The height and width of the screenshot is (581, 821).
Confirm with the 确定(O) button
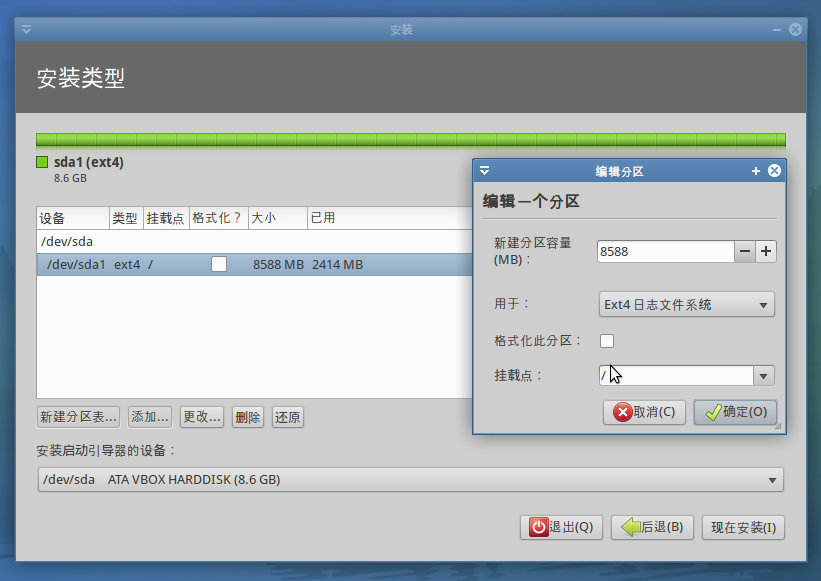point(735,412)
